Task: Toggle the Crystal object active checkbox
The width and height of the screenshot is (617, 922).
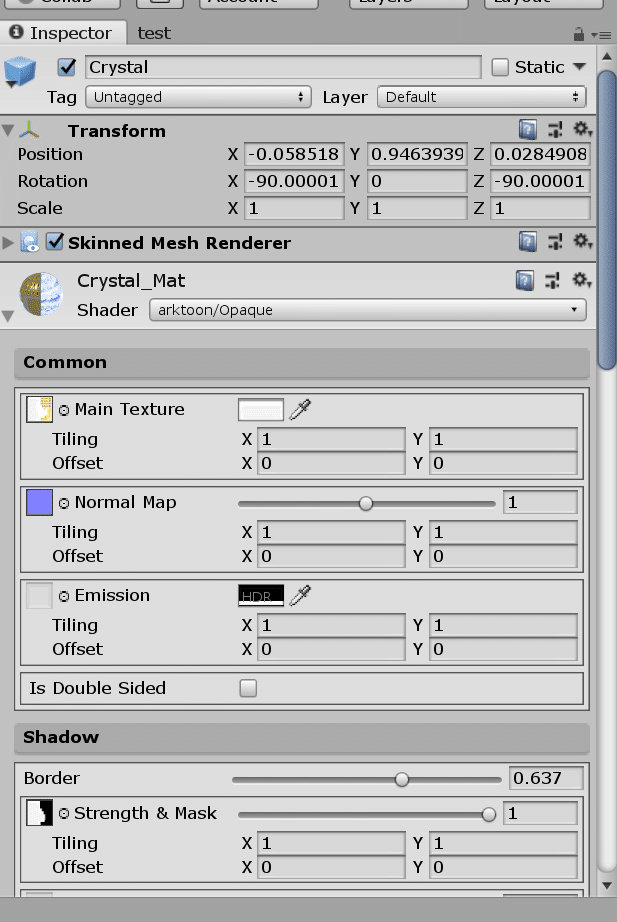Action: point(66,67)
